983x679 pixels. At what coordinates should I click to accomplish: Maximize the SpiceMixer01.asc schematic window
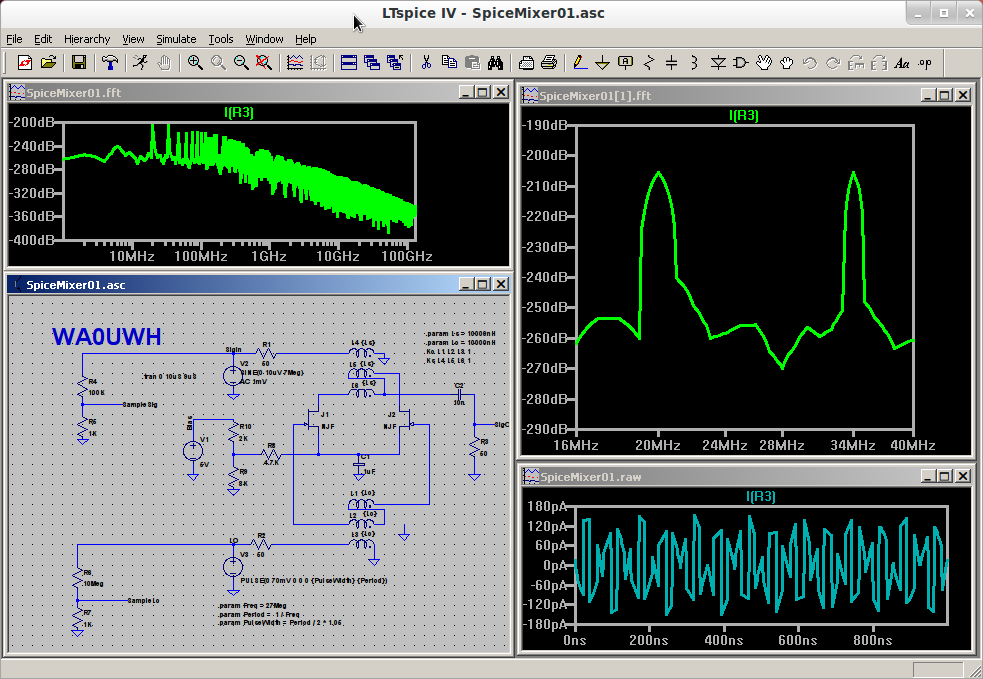coord(482,285)
